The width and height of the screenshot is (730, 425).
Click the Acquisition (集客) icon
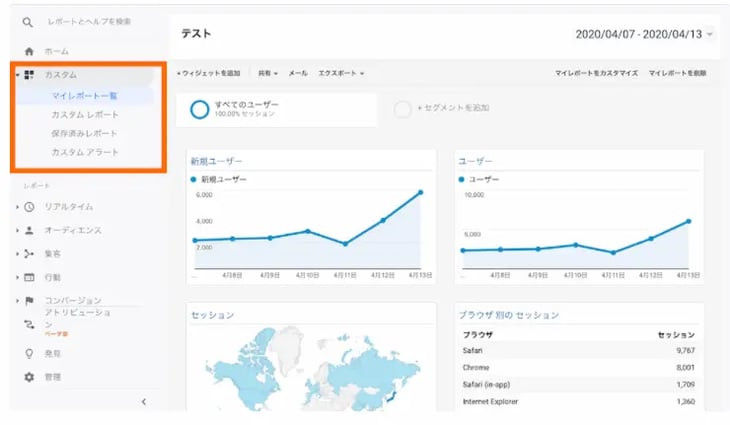[30, 254]
